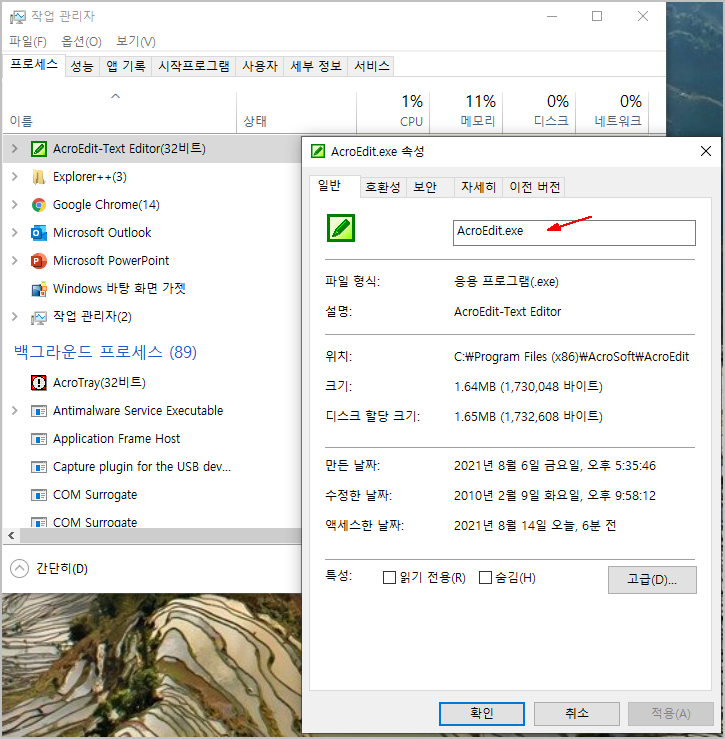This screenshot has height=739, width=725.
Task: Sort by the CPU column header
Action: (393, 112)
